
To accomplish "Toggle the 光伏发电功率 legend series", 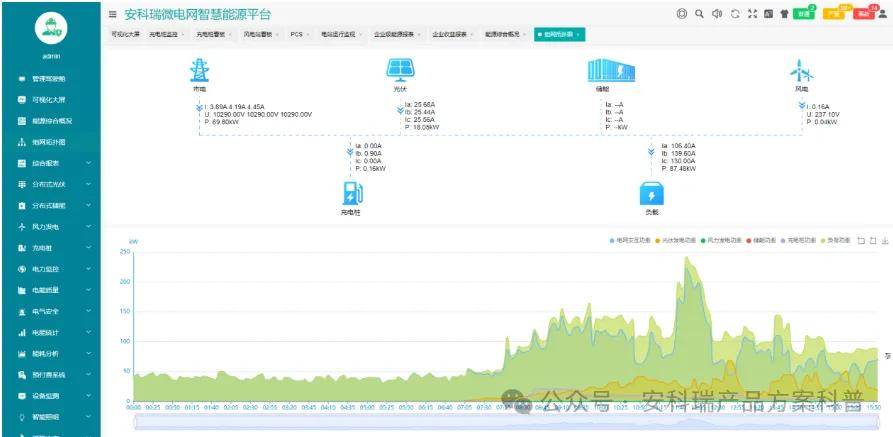I will [x=678, y=241].
